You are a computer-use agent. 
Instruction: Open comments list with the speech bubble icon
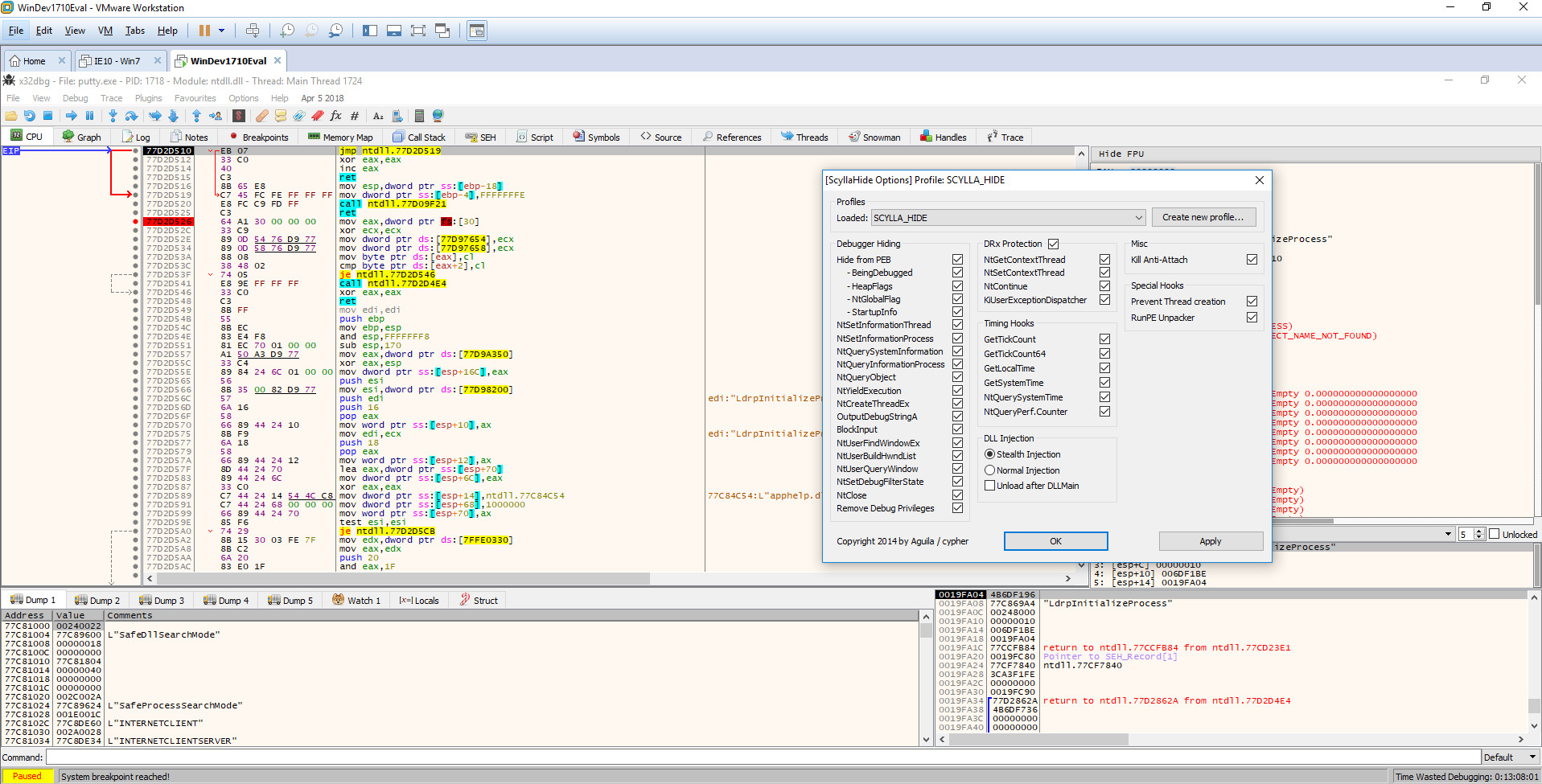click(x=281, y=116)
